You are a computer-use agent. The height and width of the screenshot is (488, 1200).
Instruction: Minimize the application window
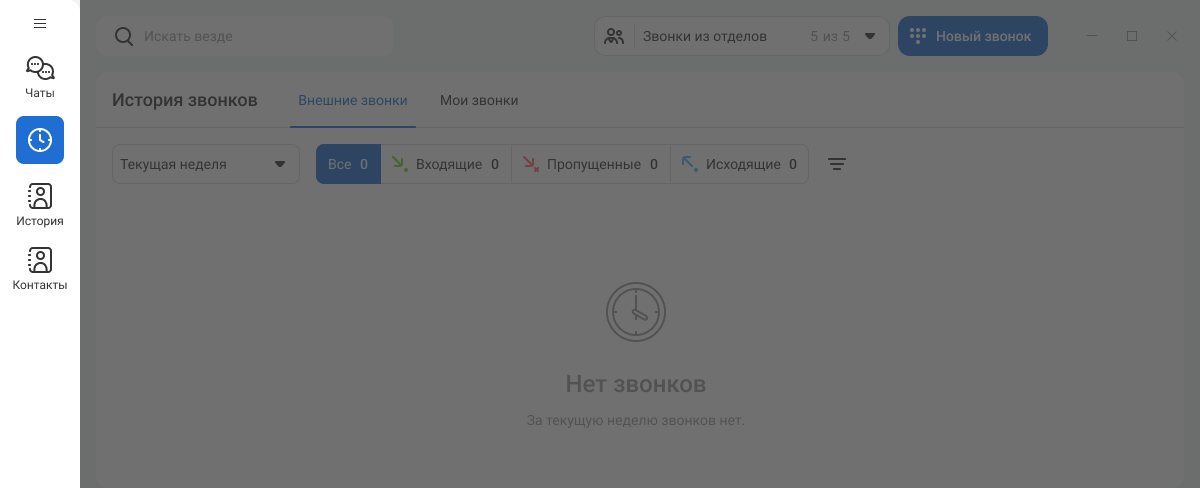[x=1093, y=36]
